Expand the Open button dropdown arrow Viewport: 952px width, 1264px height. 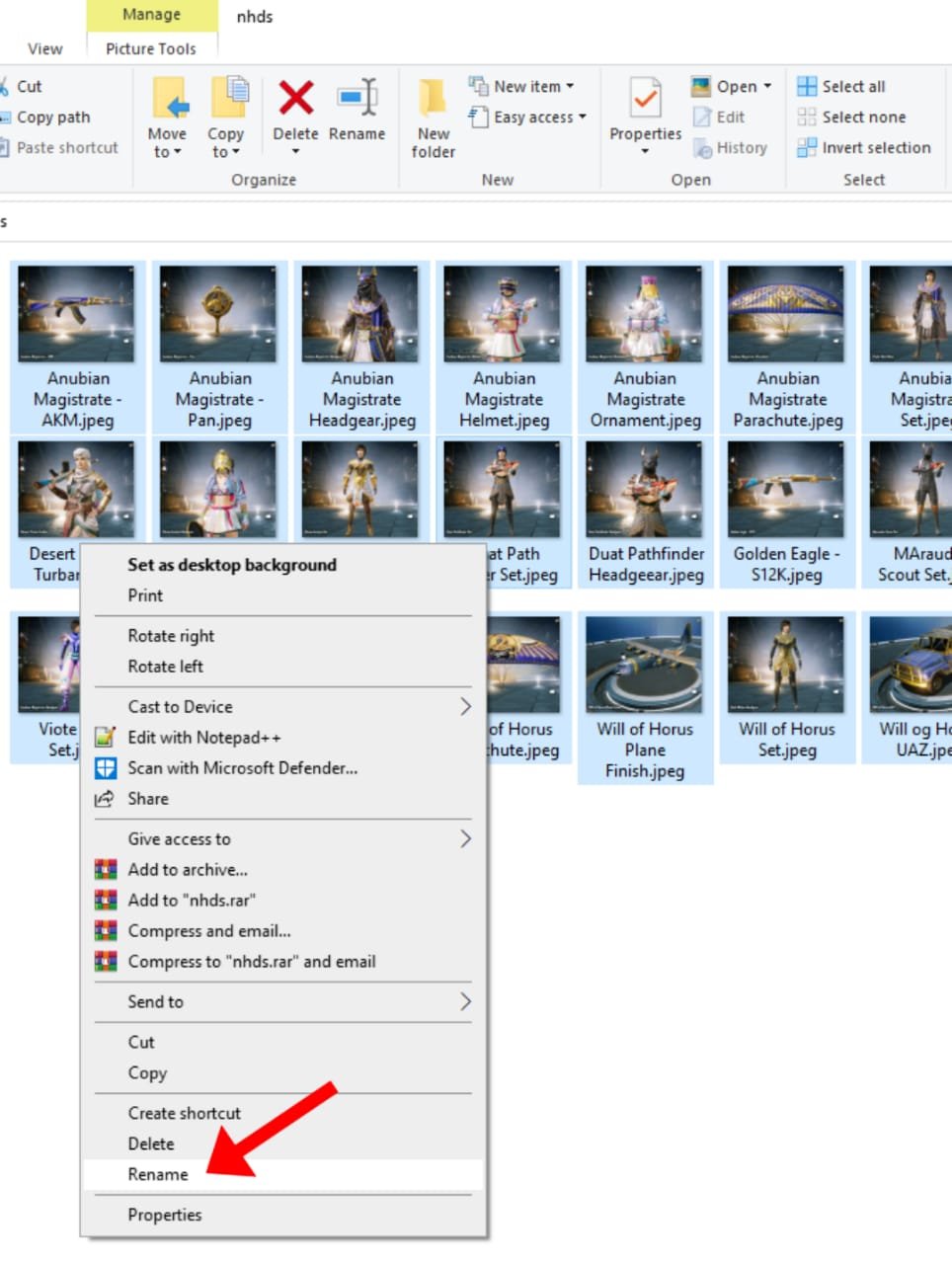tap(768, 87)
